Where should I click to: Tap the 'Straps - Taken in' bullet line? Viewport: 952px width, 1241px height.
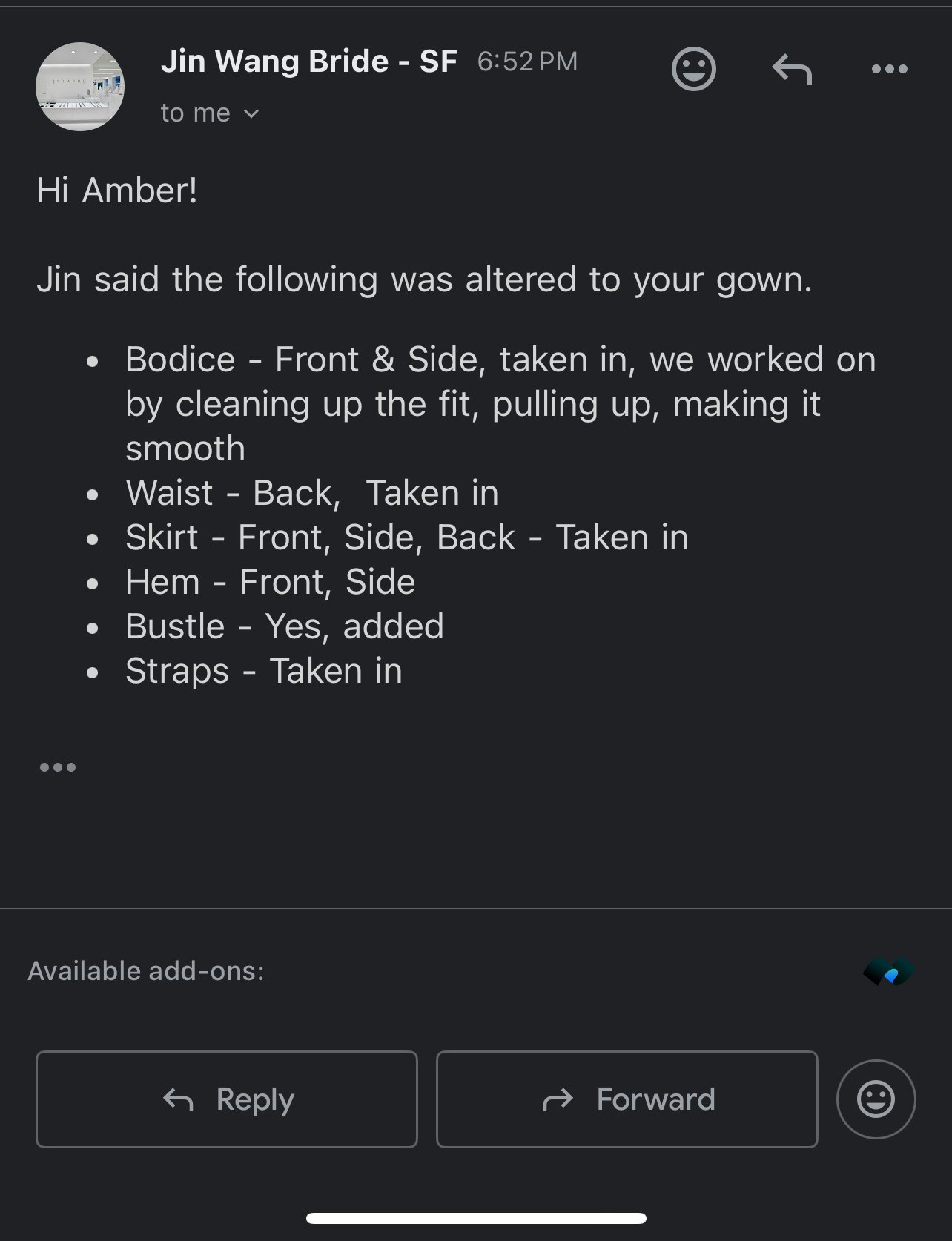[x=264, y=672]
